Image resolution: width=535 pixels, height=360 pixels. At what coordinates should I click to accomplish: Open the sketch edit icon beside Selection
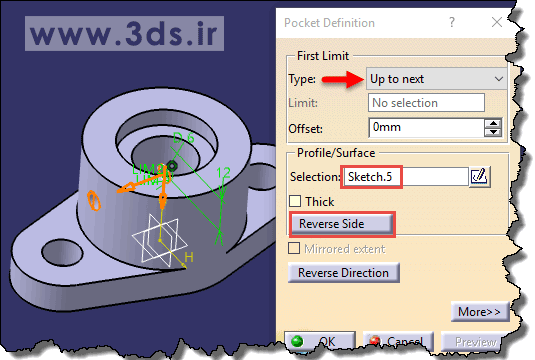click(480, 176)
